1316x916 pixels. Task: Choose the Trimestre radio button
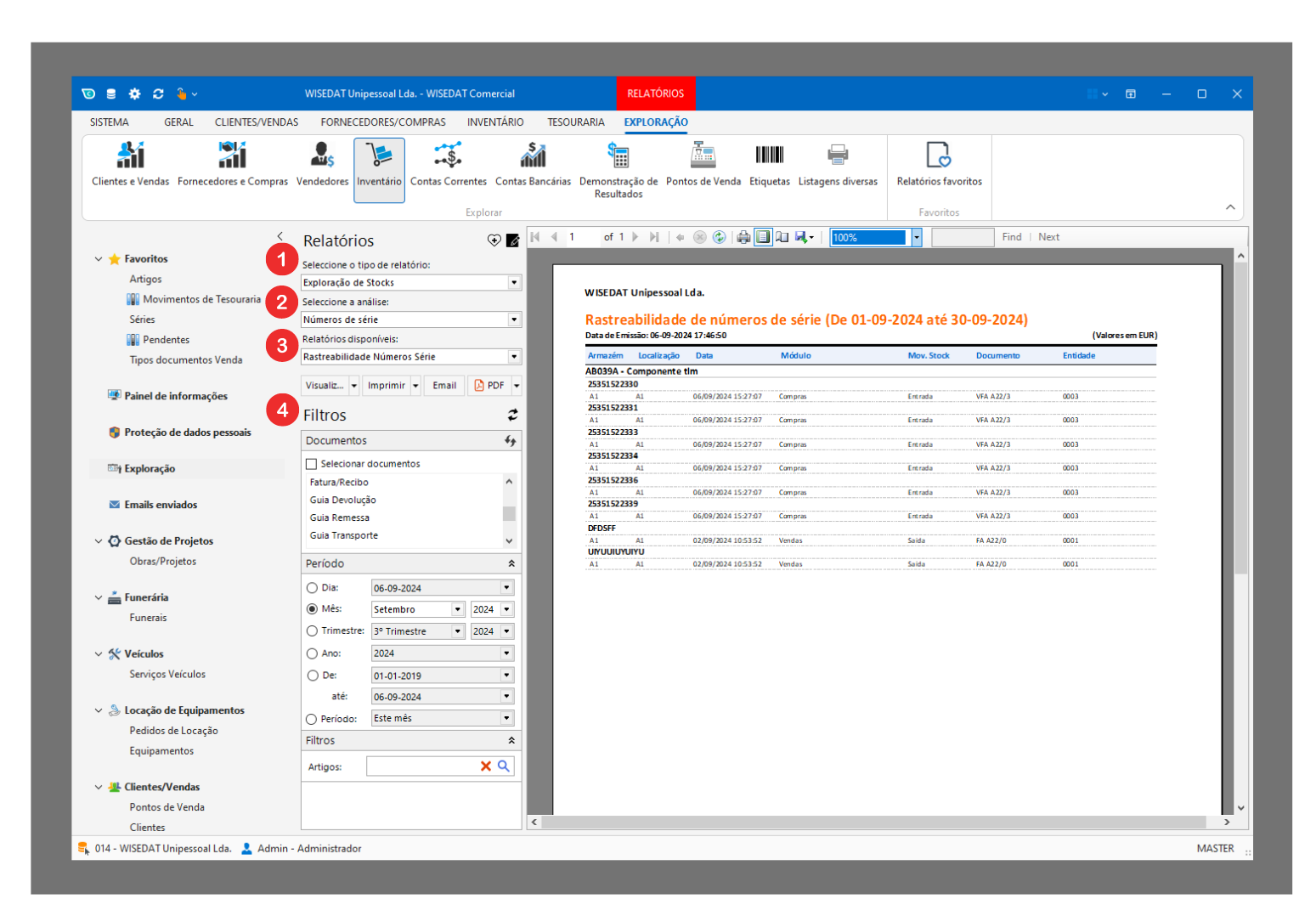pos(312,631)
